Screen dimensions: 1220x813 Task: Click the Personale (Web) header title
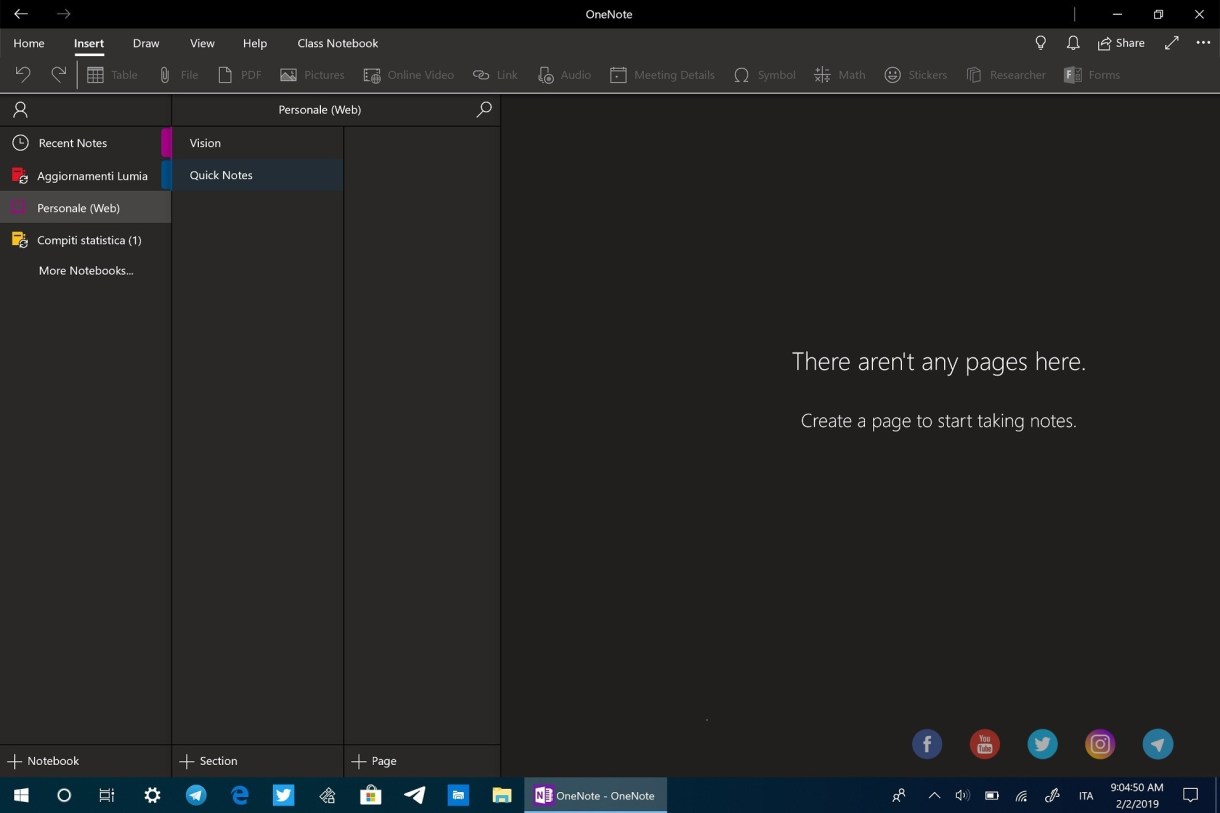(x=320, y=110)
